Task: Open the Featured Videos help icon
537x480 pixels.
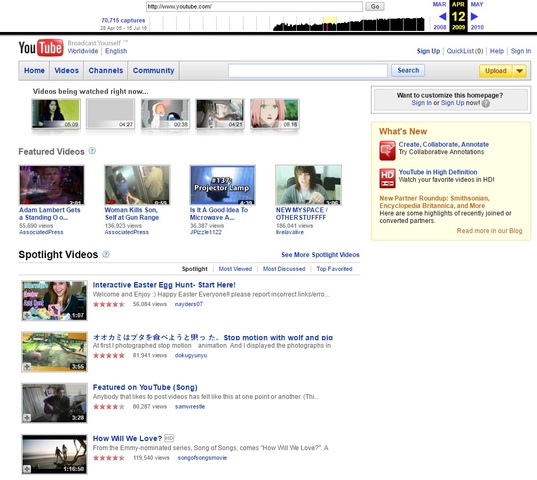Action: click(92, 151)
